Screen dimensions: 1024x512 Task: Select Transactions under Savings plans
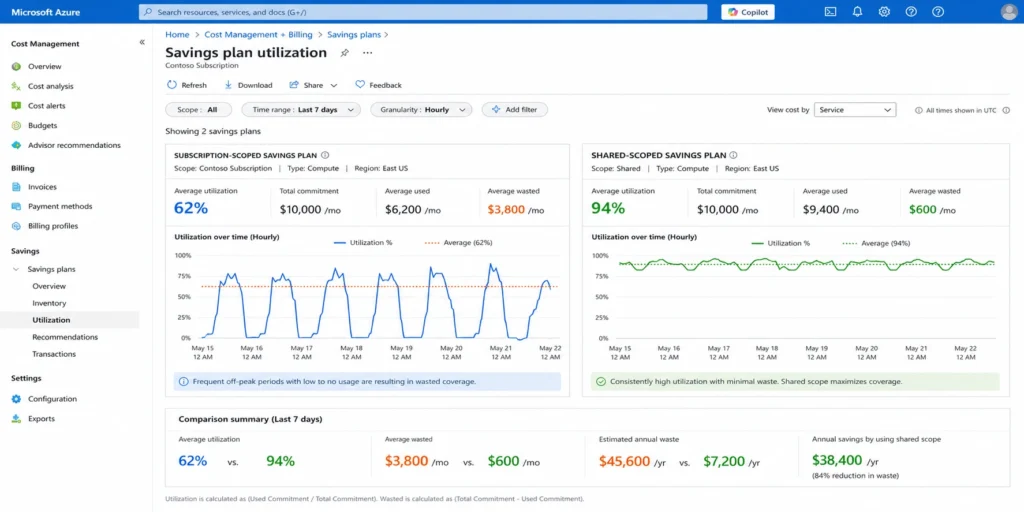click(54, 354)
